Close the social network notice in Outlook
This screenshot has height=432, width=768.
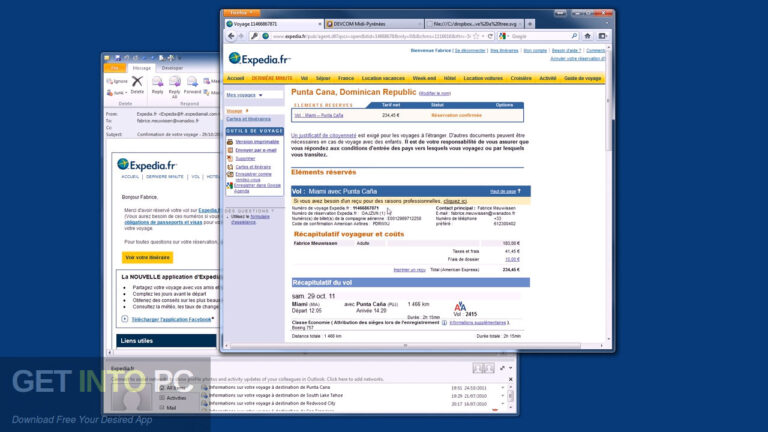tap(510, 379)
